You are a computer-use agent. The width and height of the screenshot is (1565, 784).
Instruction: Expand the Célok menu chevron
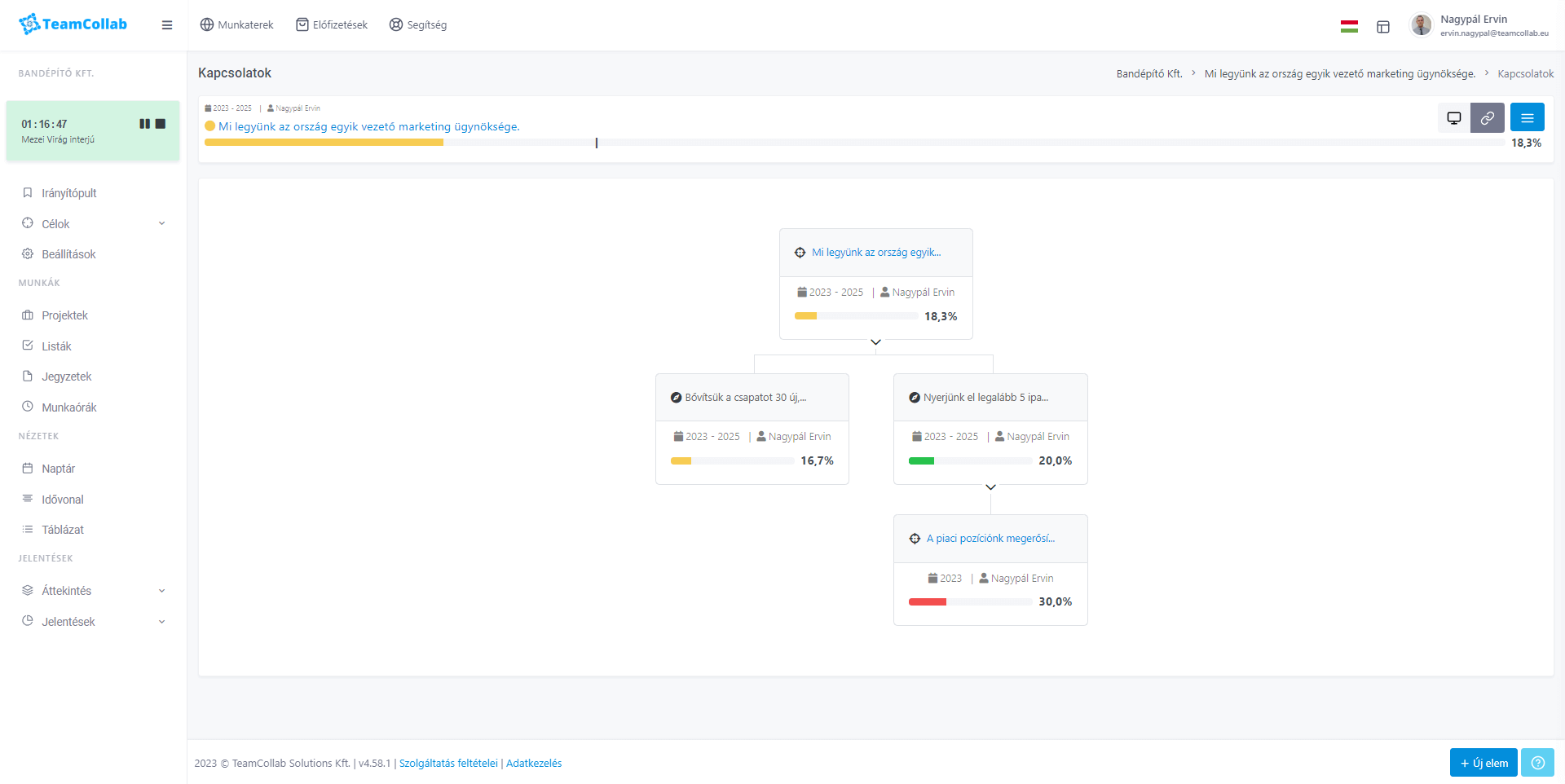[x=161, y=224]
